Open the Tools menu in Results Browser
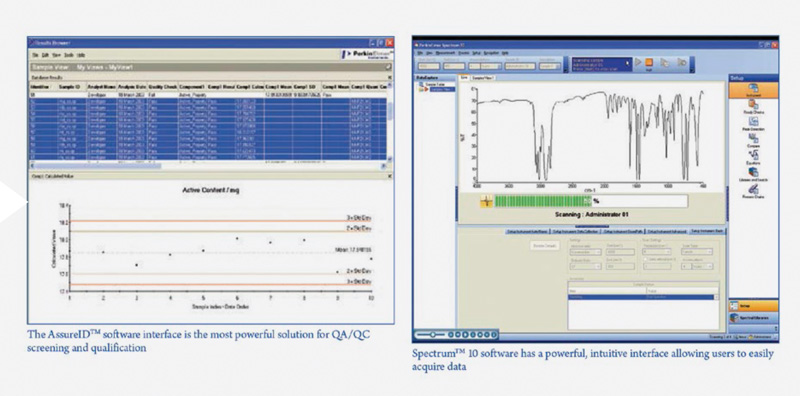This screenshot has height=396, width=800. pyautogui.click(x=69, y=55)
